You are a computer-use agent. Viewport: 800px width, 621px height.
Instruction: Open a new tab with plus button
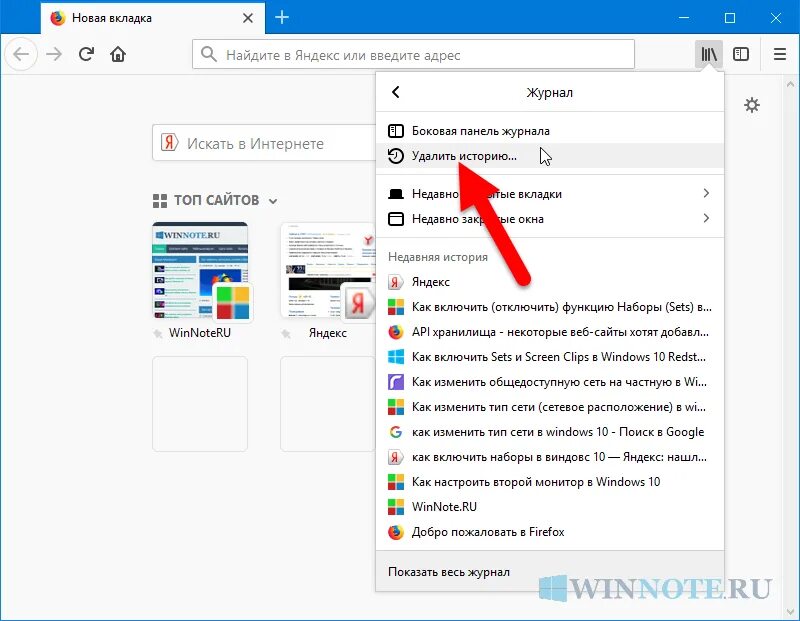282,17
